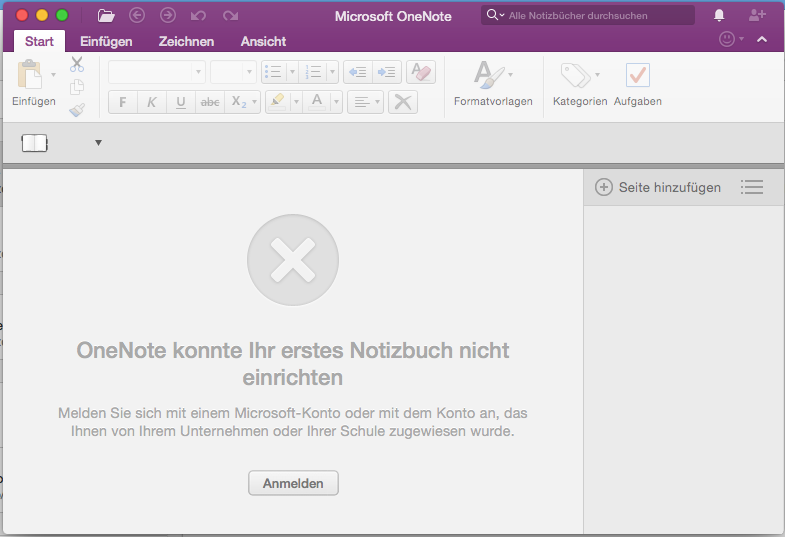Image resolution: width=785 pixels, height=537 pixels.
Task: Open a notebook via the folder icon
Action: pos(106,16)
